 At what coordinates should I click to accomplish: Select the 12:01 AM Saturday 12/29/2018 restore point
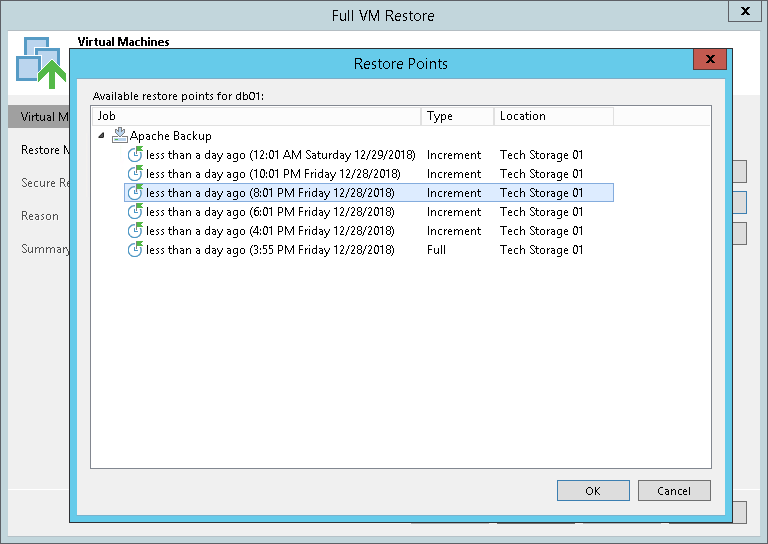pos(270,155)
